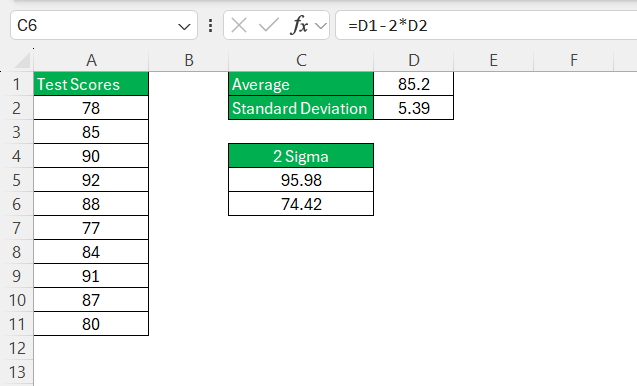The image size is (637, 386).
Task: Click cell with score 92
Action: click(91, 180)
